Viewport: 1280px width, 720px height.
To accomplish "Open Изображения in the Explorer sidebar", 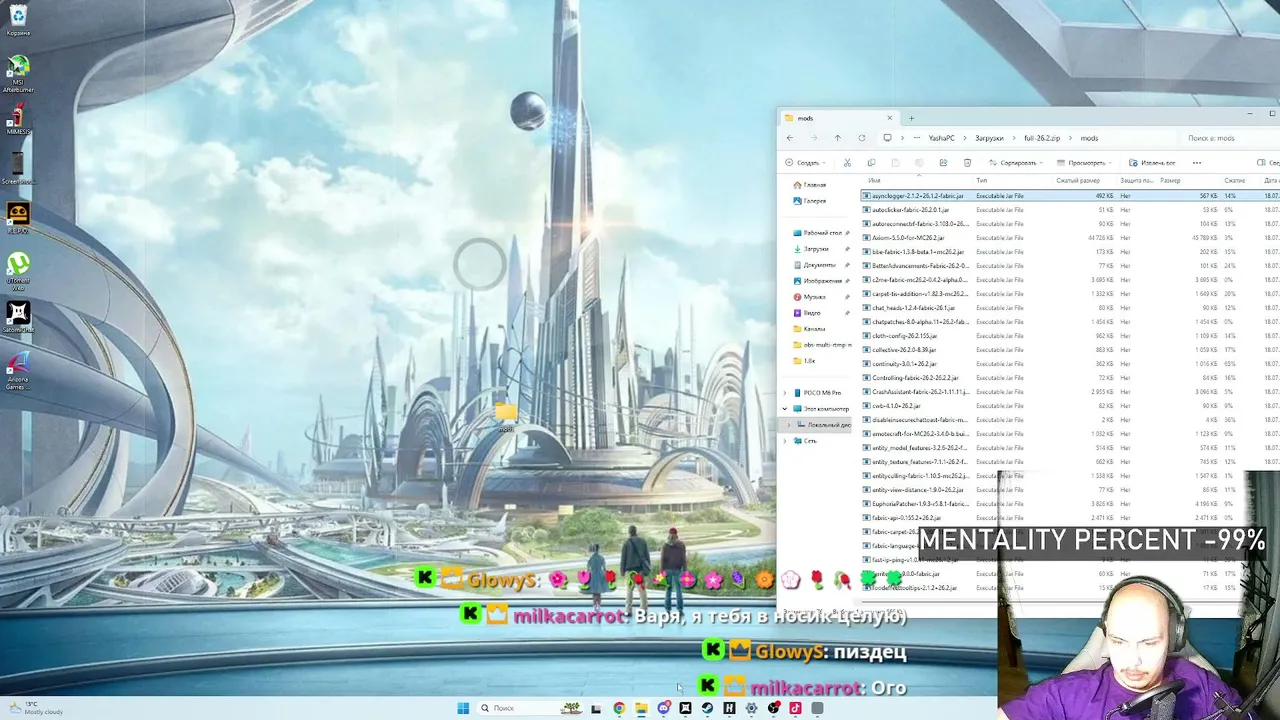I will (x=822, y=281).
